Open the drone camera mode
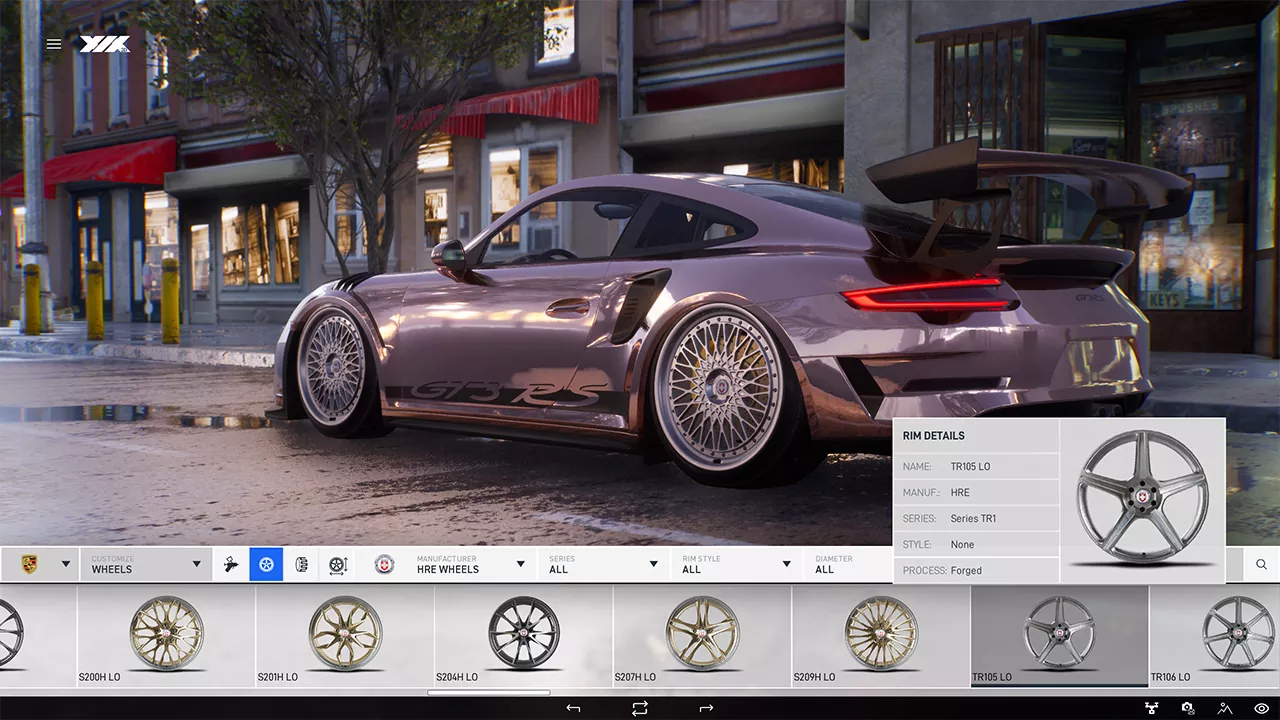Viewport: 1280px width, 720px height. (x=1151, y=708)
